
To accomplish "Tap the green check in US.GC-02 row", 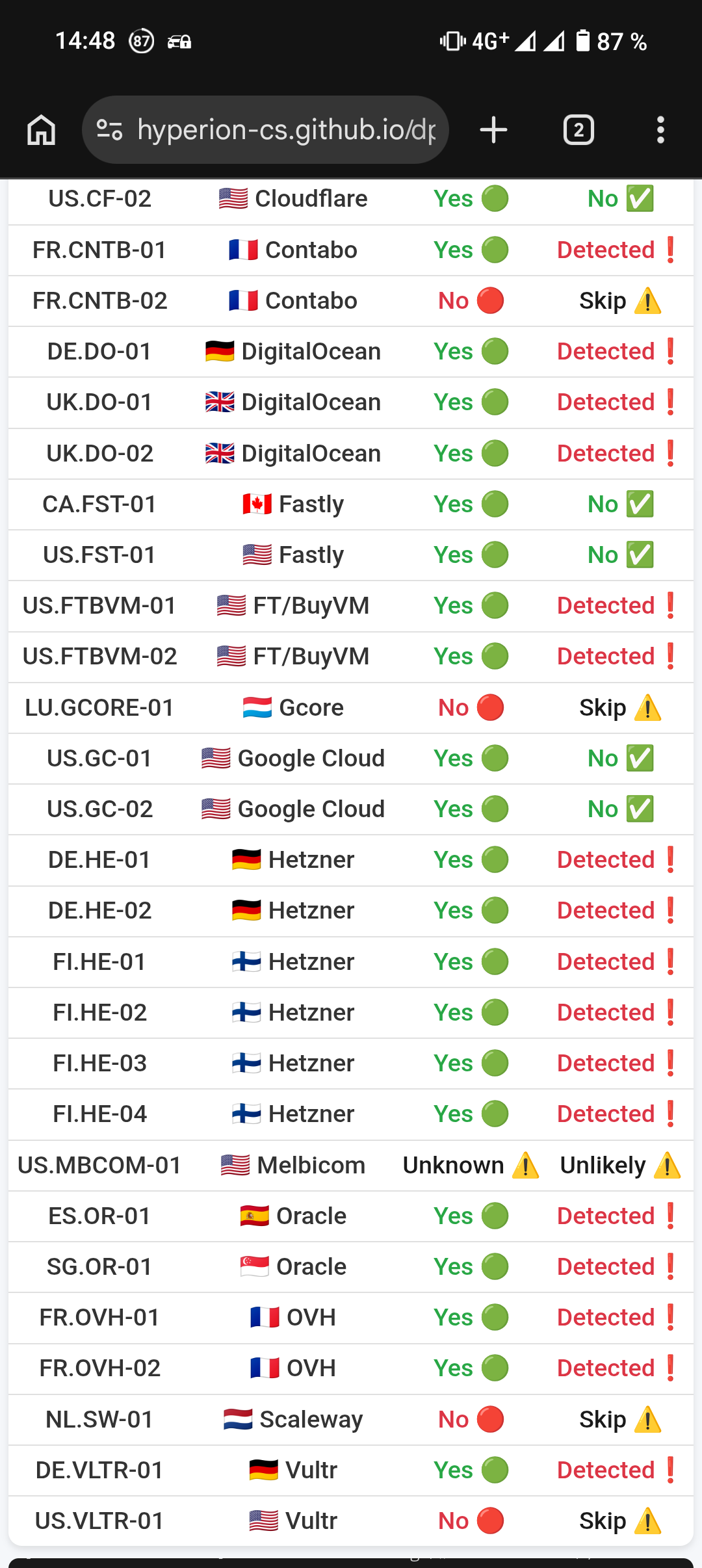I will point(640,809).
